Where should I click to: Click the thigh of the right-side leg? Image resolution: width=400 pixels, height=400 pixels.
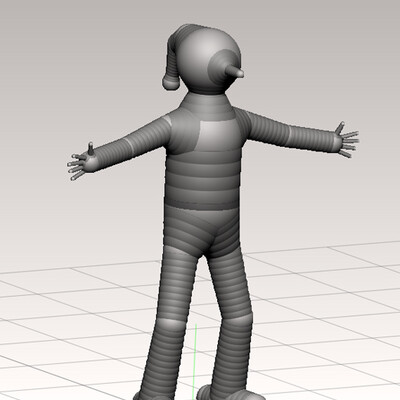pos(231,283)
